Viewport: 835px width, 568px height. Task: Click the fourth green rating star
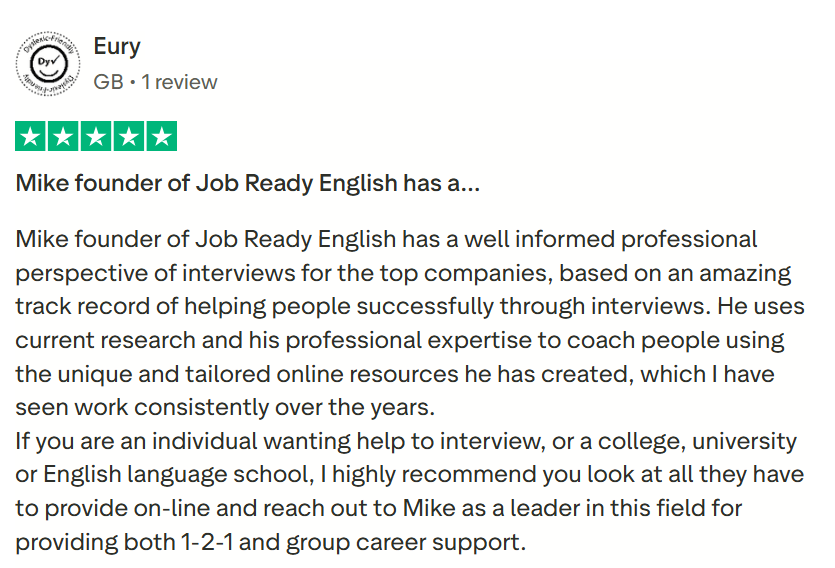(129, 136)
